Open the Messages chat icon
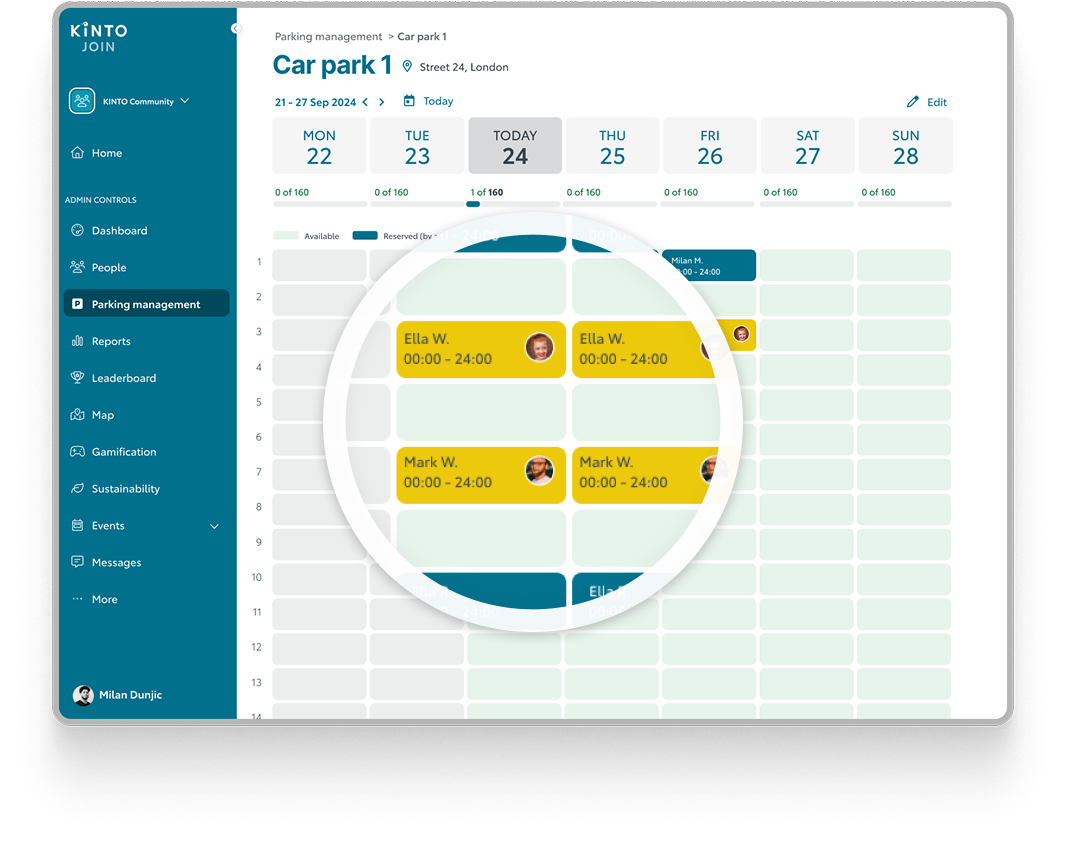Screen dimensions: 1066x844 tap(77, 562)
